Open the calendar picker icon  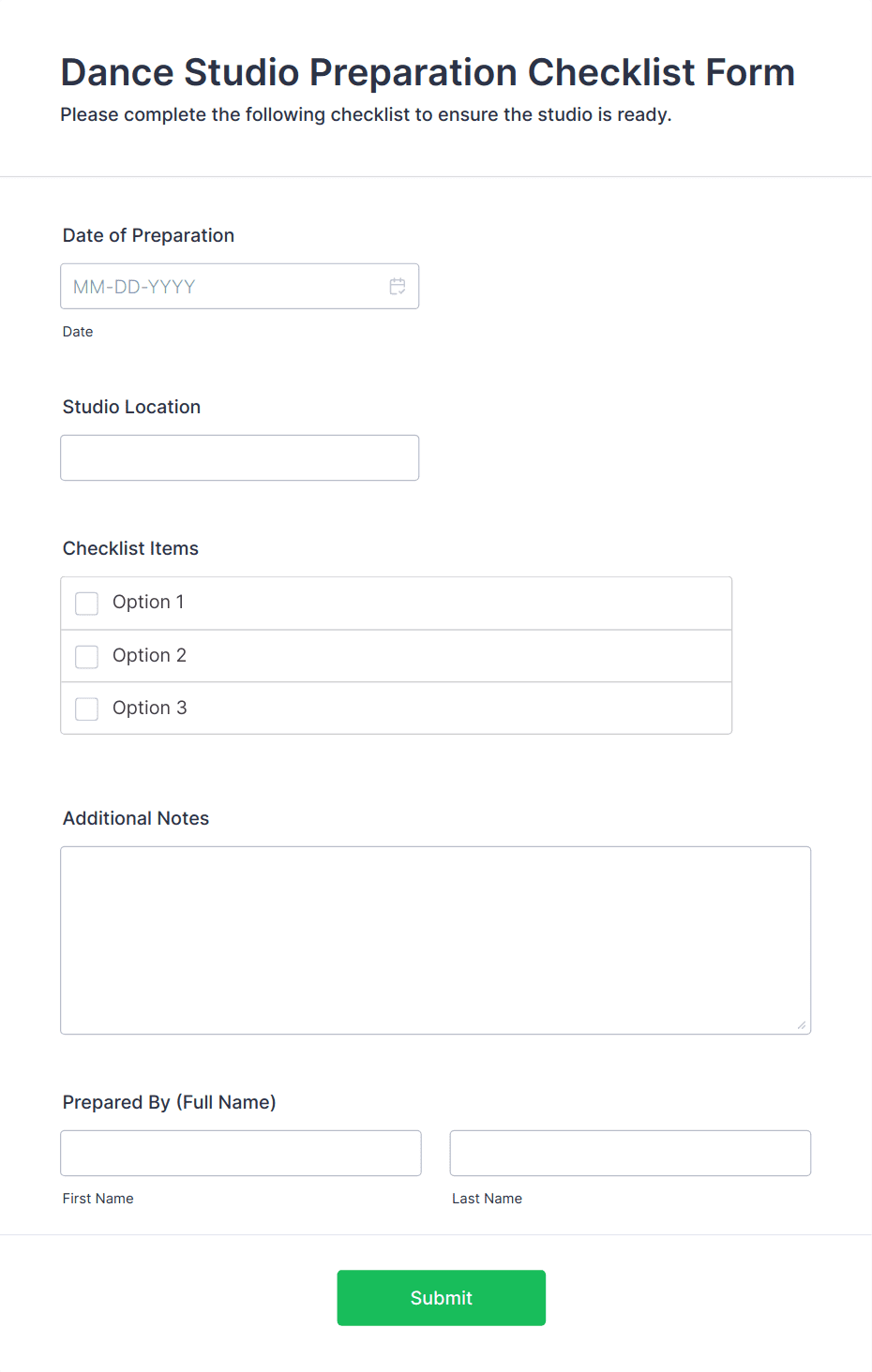(398, 287)
